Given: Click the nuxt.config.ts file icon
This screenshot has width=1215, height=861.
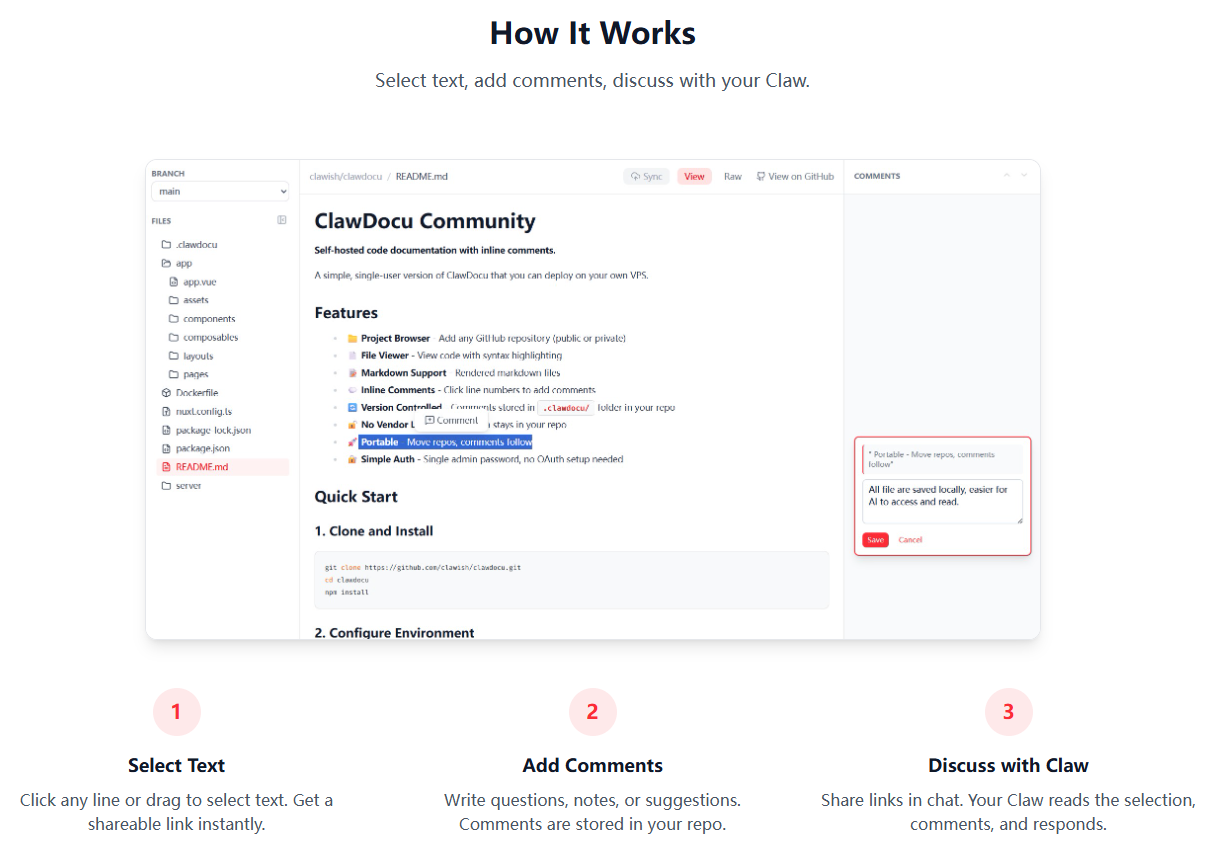Looking at the screenshot, I should [x=166, y=411].
